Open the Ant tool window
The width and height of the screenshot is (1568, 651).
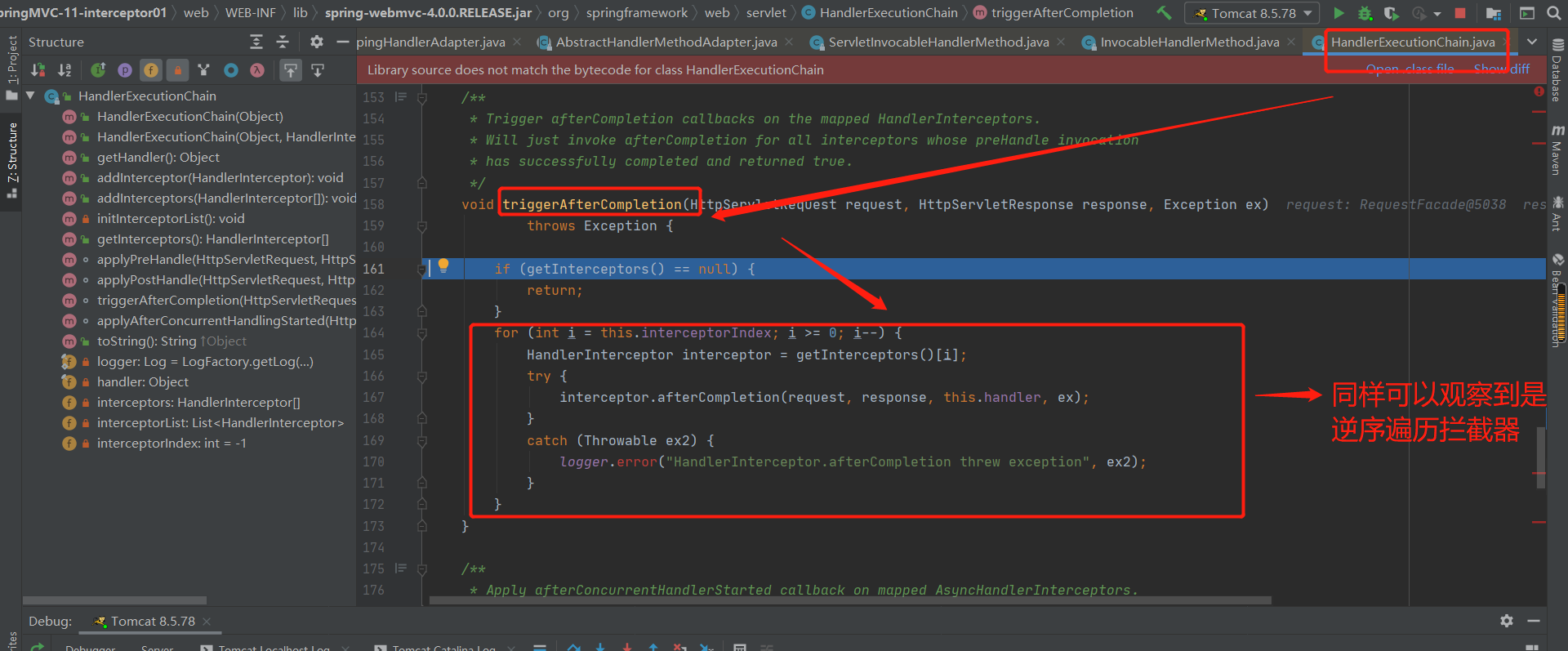[1557, 213]
